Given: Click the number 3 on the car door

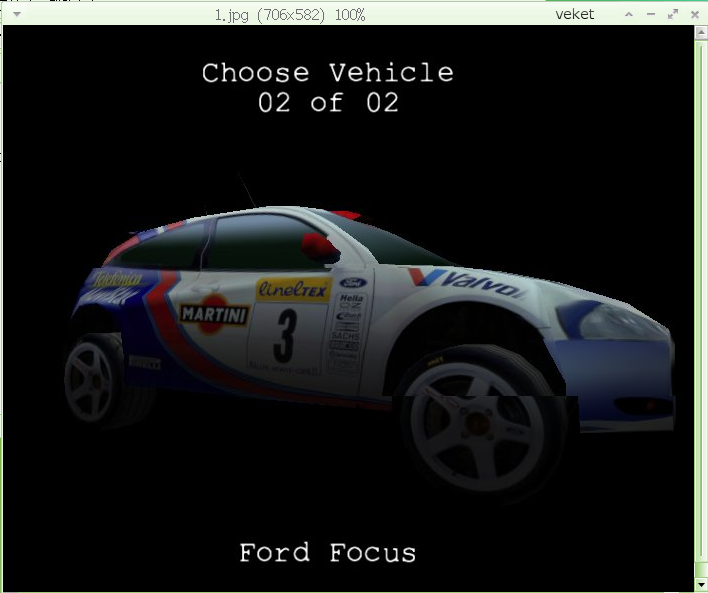Looking at the screenshot, I should pos(285,336).
